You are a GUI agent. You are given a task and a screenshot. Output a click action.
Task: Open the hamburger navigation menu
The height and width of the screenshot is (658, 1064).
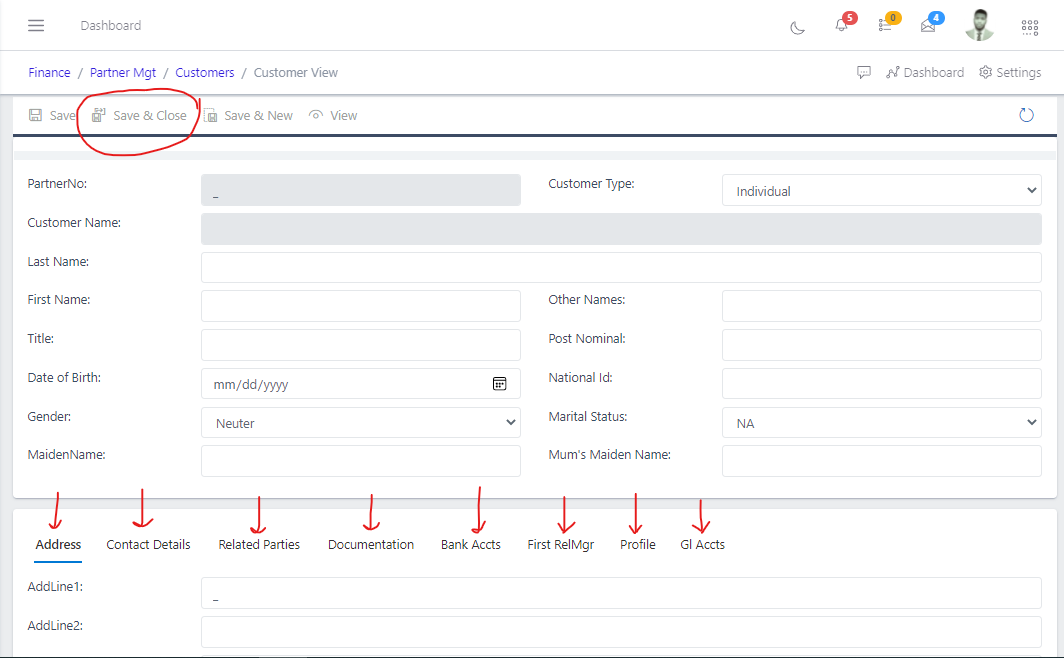36,25
